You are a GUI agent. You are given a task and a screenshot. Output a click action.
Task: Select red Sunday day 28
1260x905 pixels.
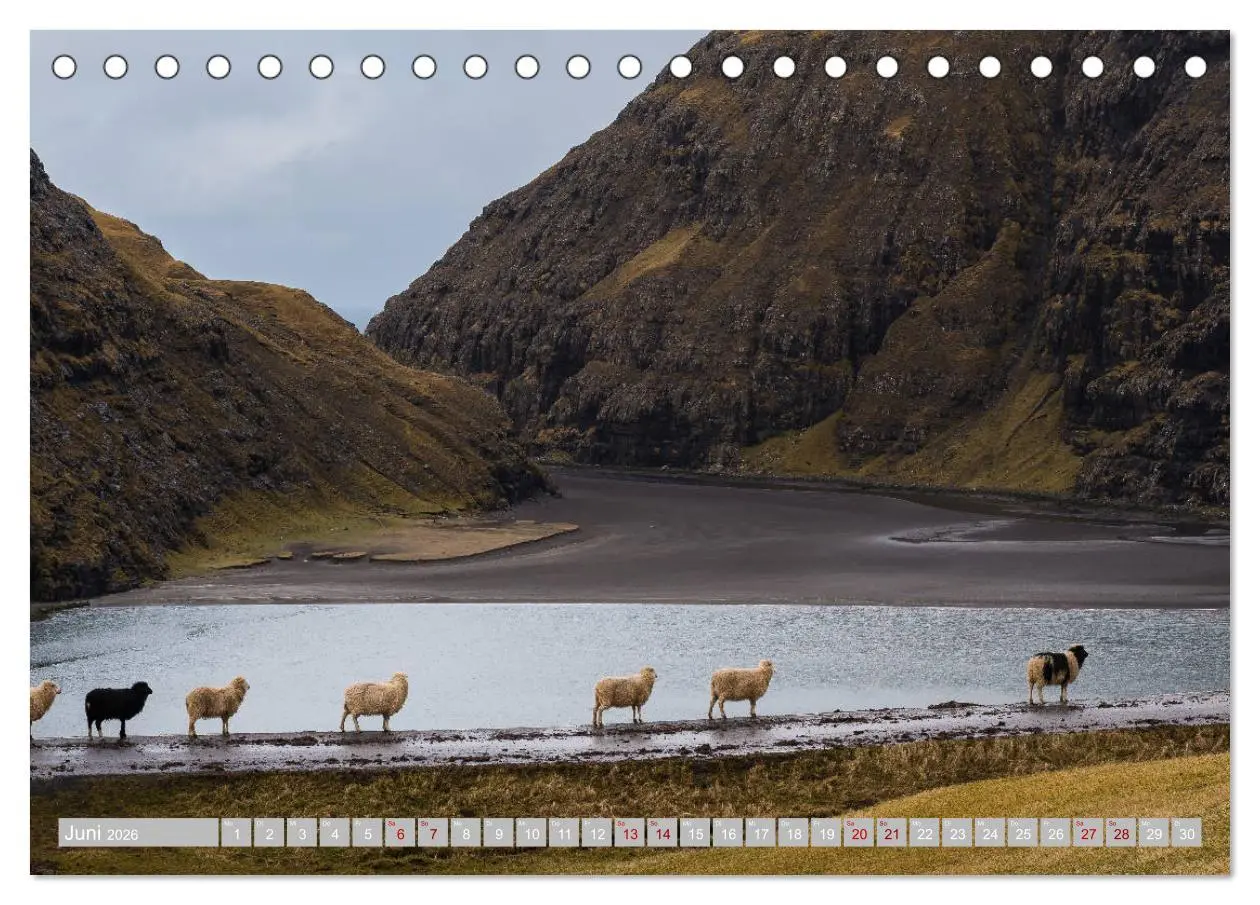[1121, 833]
